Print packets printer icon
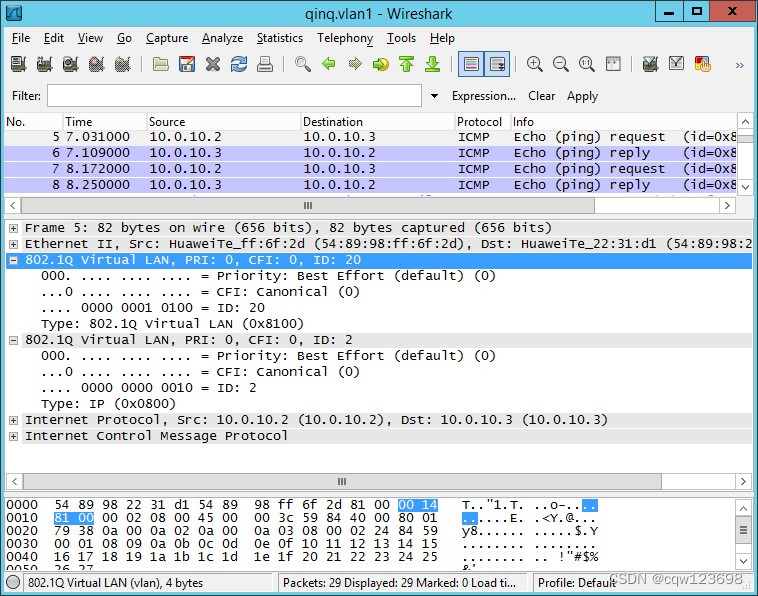Screen dimensions: 758x596 coord(265,64)
